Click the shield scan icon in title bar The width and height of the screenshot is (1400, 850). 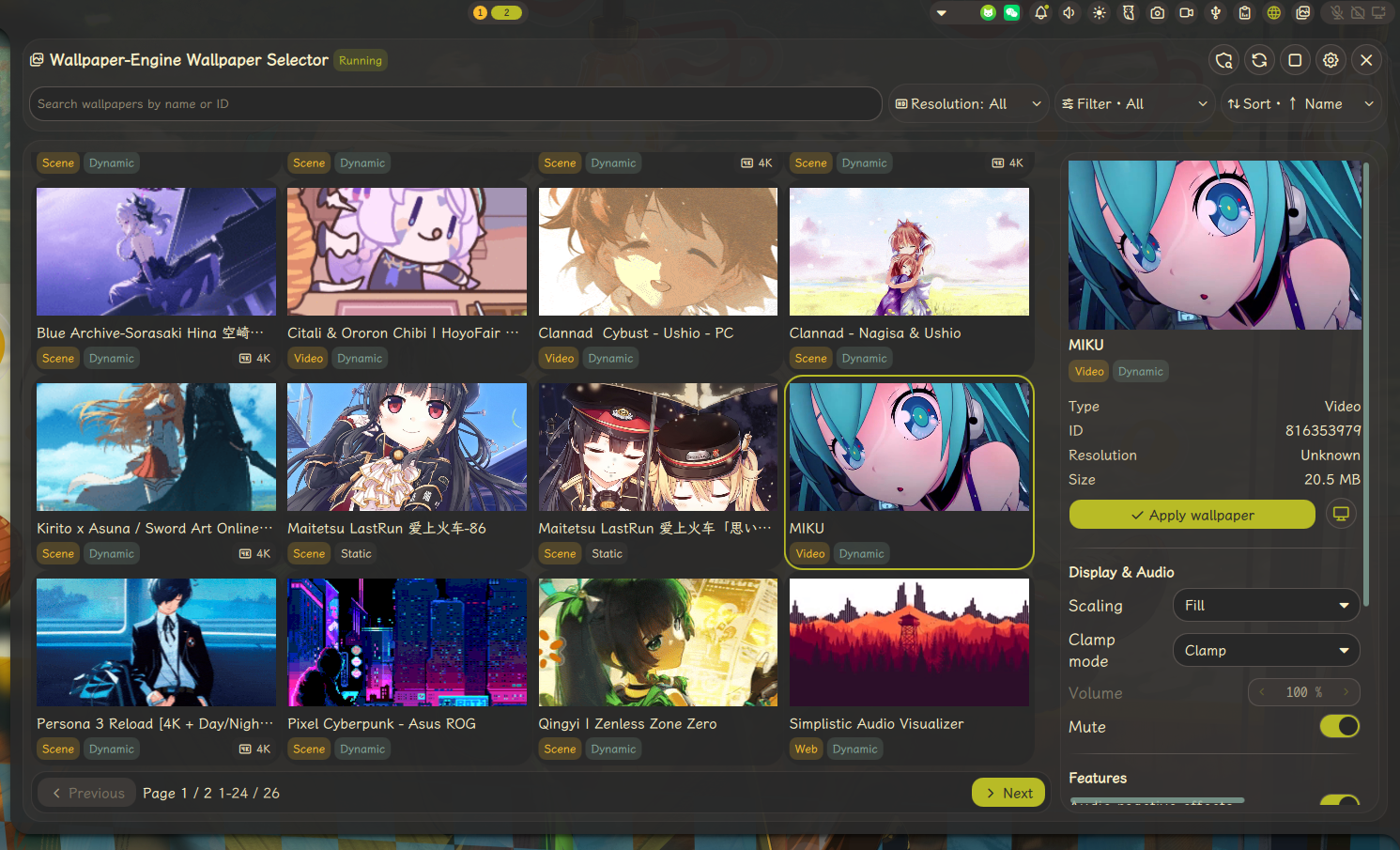1223,59
